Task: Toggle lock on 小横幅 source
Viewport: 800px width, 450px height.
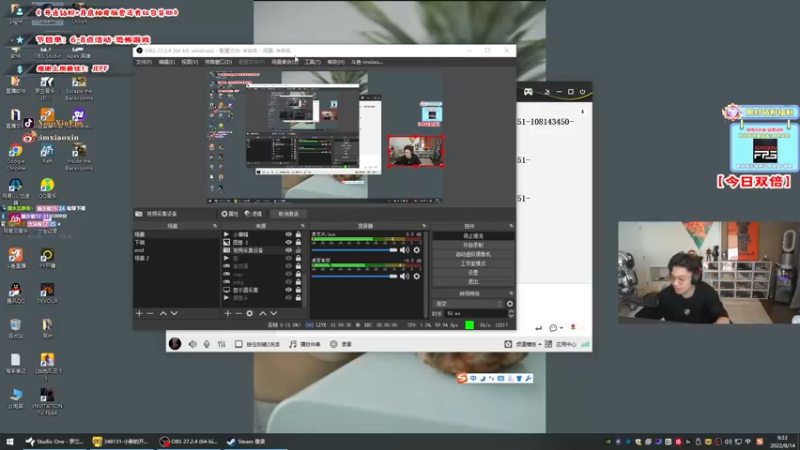Action: click(x=298, y=235)
